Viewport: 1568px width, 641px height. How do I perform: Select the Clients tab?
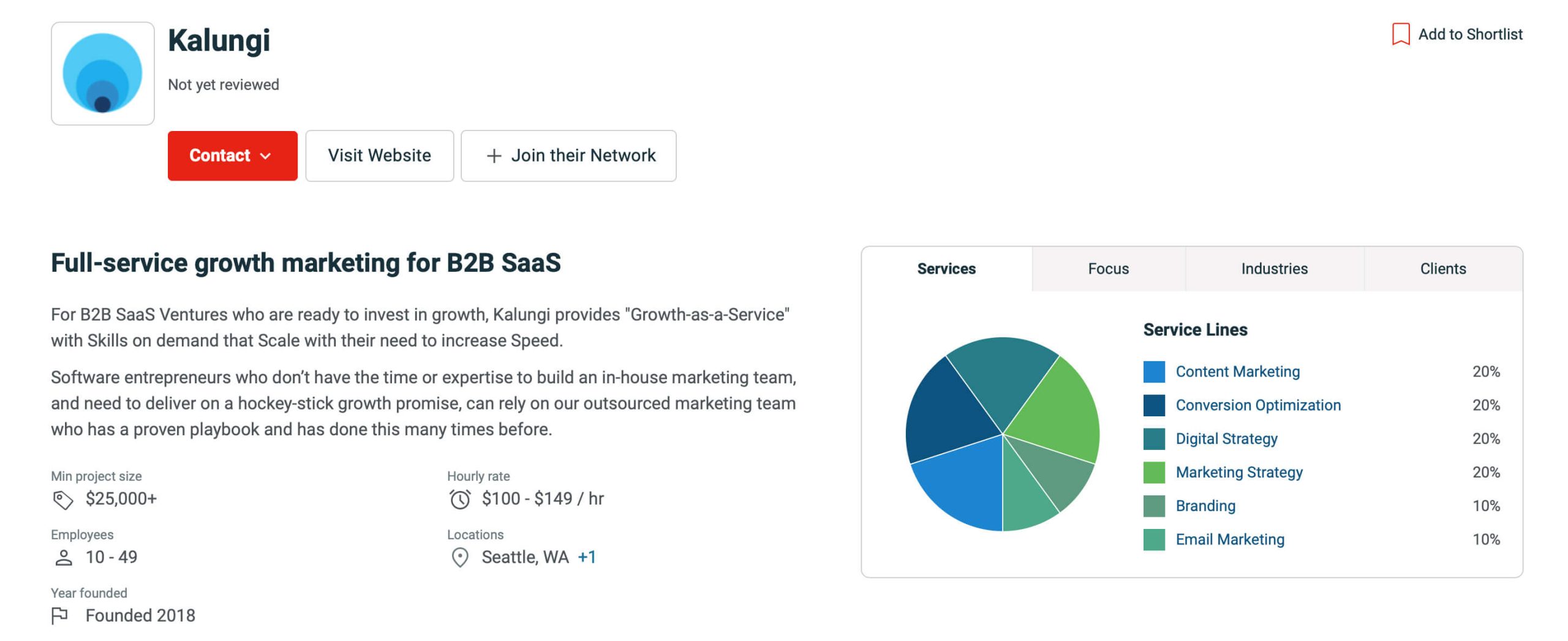[x=1442, y=269]
